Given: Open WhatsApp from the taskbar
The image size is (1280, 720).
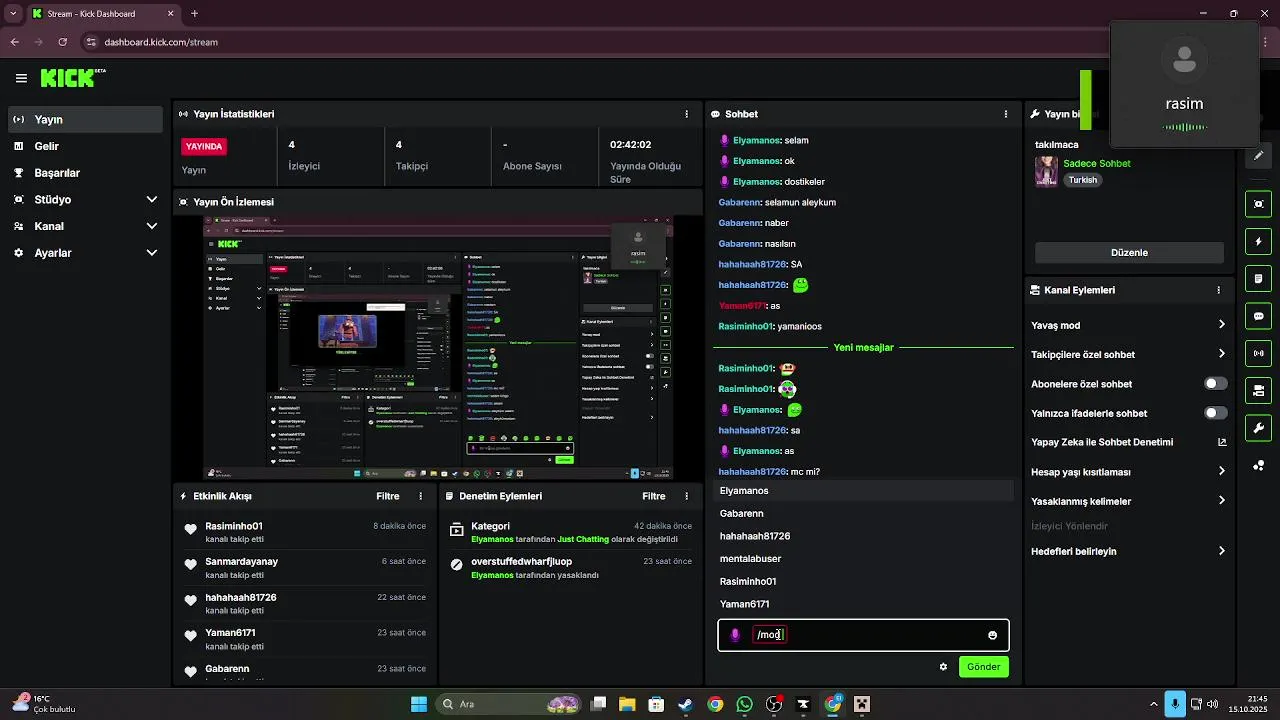Looking at the screenshot, I should click(x=744, y=704).
